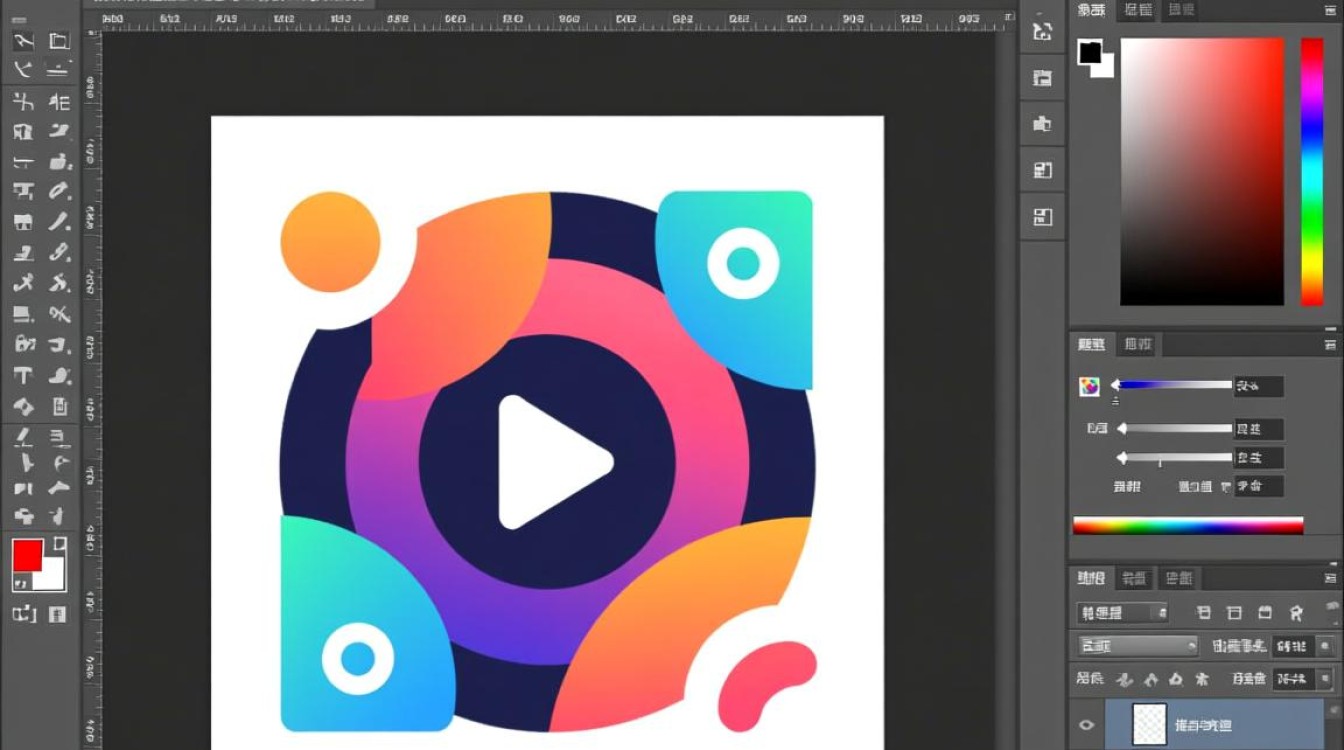
Task: Select the Type tool with the T icon
Action: tap(23, 376)
